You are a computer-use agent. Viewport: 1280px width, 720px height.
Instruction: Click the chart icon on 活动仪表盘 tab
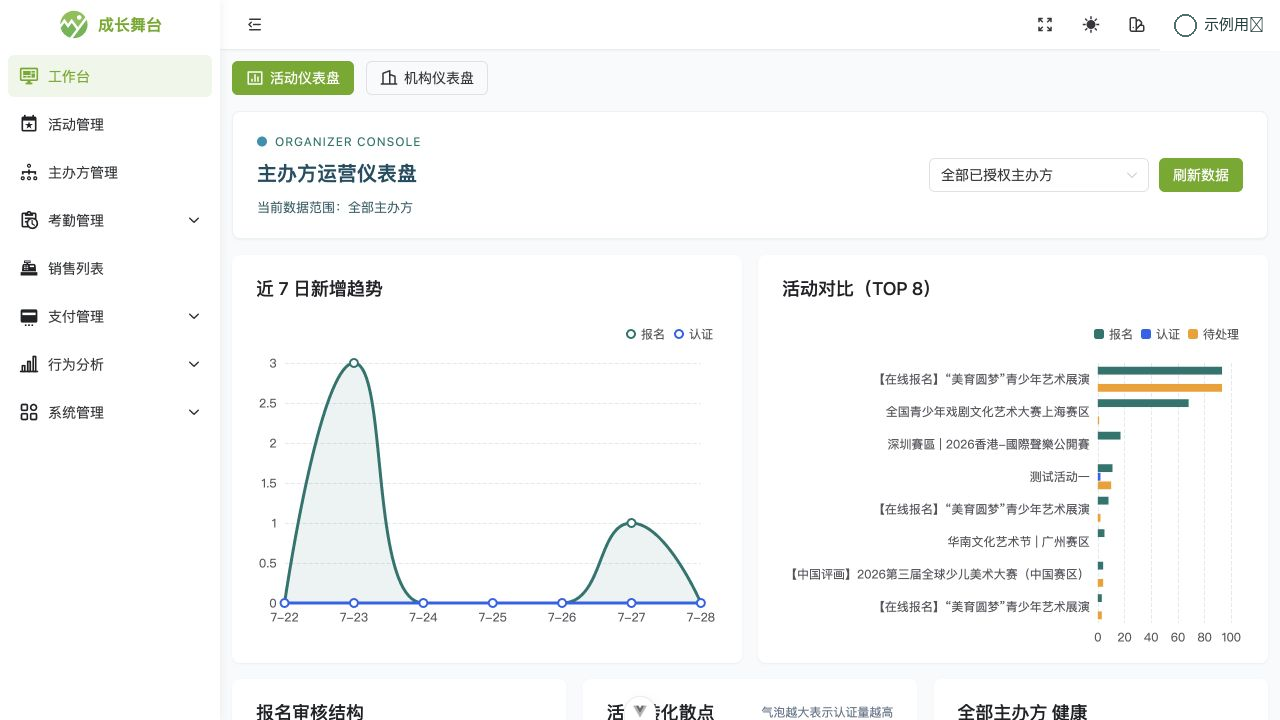255,78
